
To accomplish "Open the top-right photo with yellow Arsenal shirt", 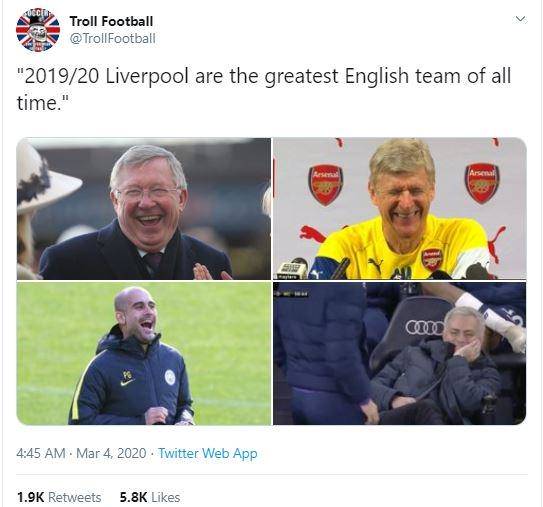I will [x=400, y=208].
